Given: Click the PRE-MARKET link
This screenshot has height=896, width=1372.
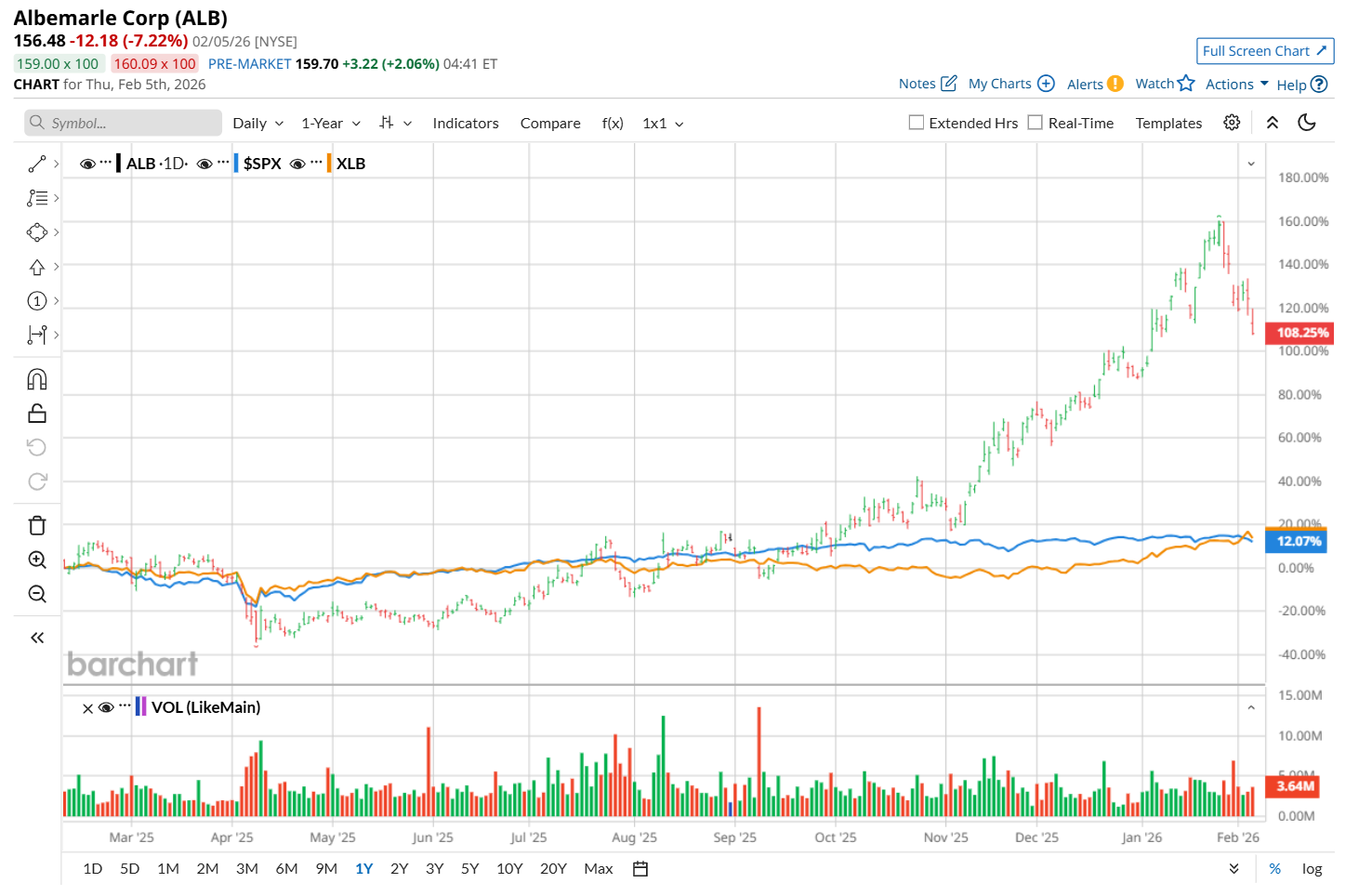Looking at the screenshot, I should 249,64.
